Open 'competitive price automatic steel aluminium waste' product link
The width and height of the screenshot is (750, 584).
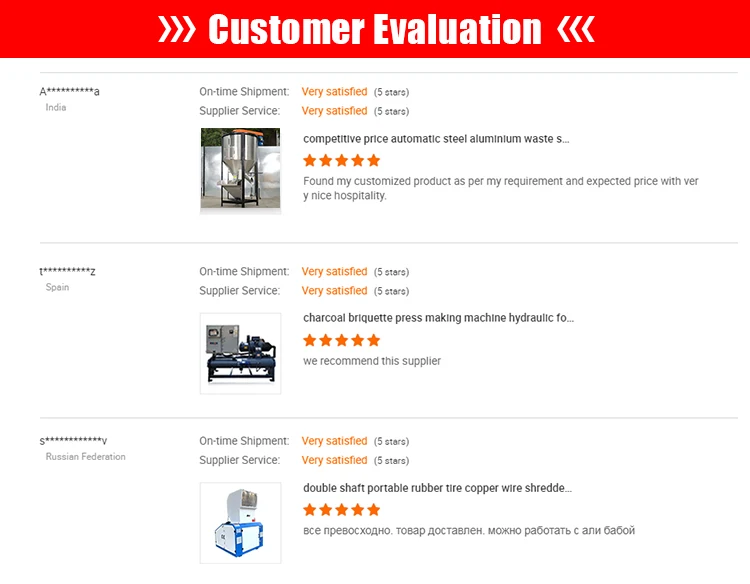pyautogui.click(x=436, y=139)
